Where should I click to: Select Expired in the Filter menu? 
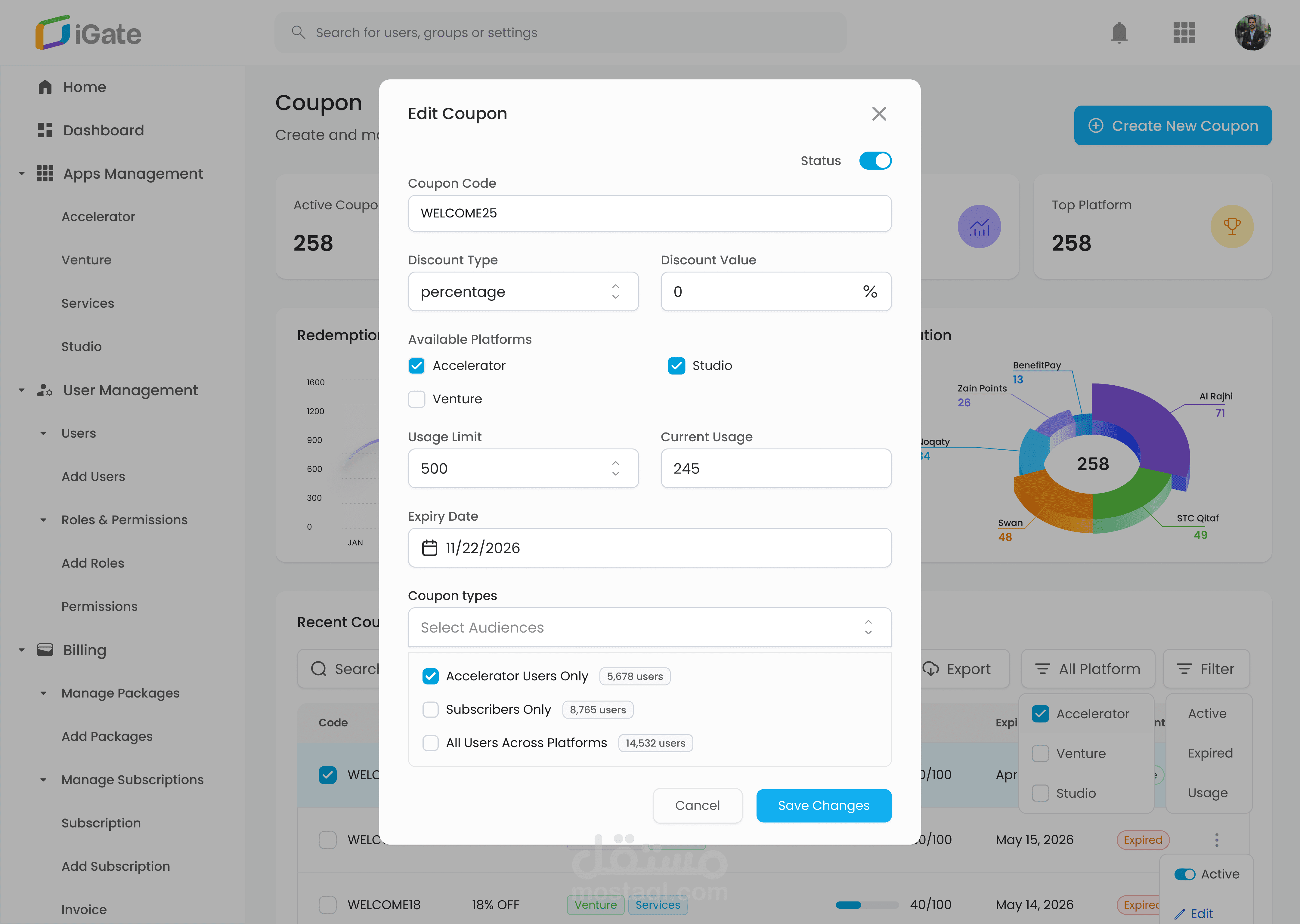click(1209, 753)
